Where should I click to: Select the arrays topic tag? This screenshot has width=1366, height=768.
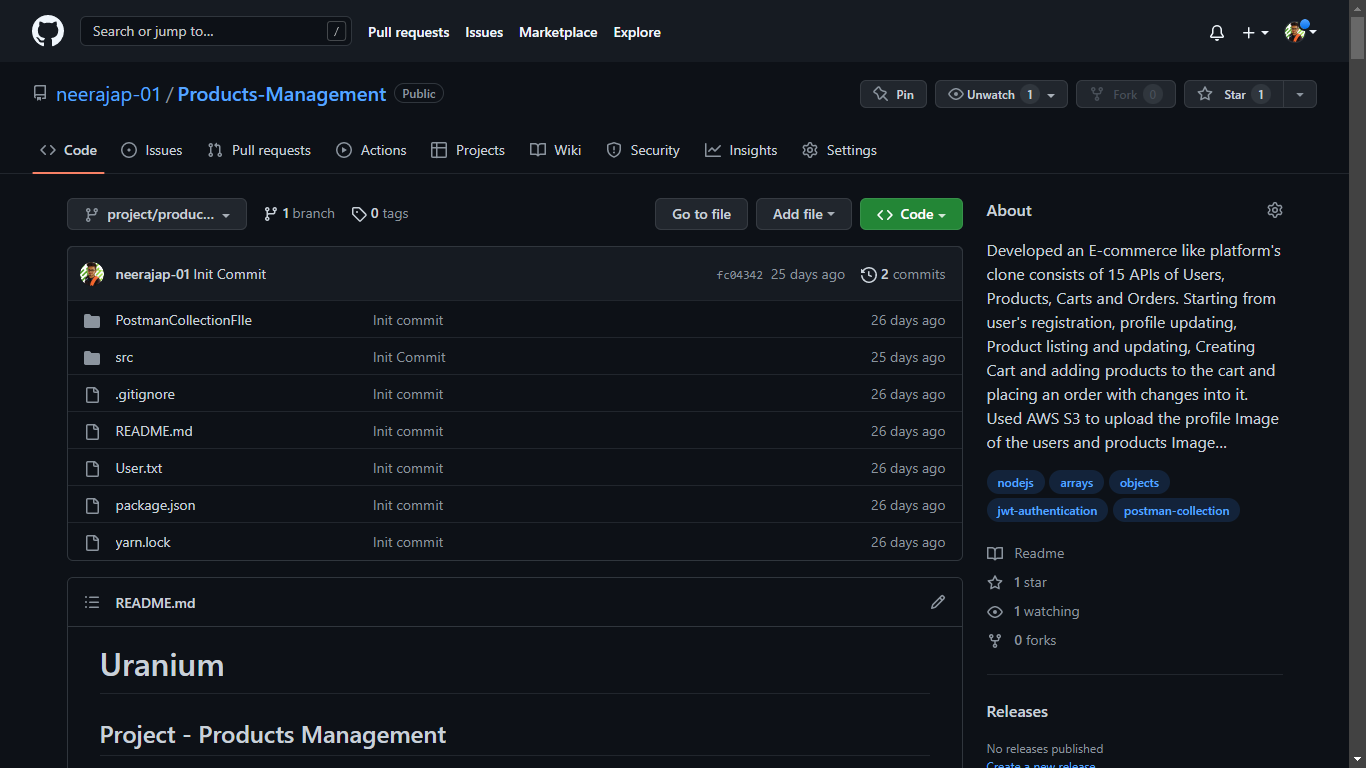click(x=1076, y=483)
